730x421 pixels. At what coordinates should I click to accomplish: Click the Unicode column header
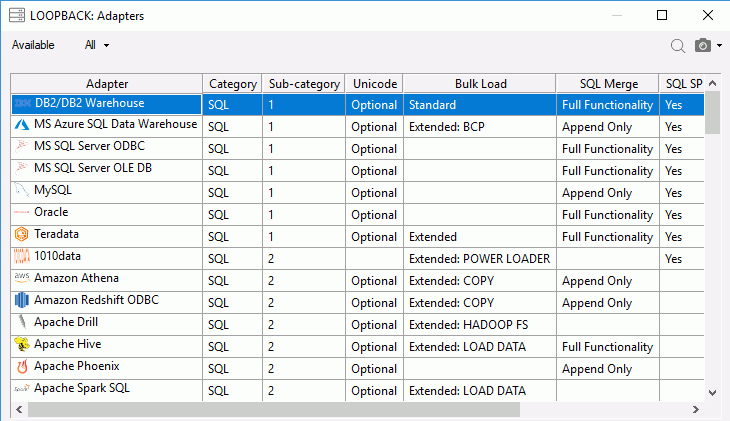[374, 84]
